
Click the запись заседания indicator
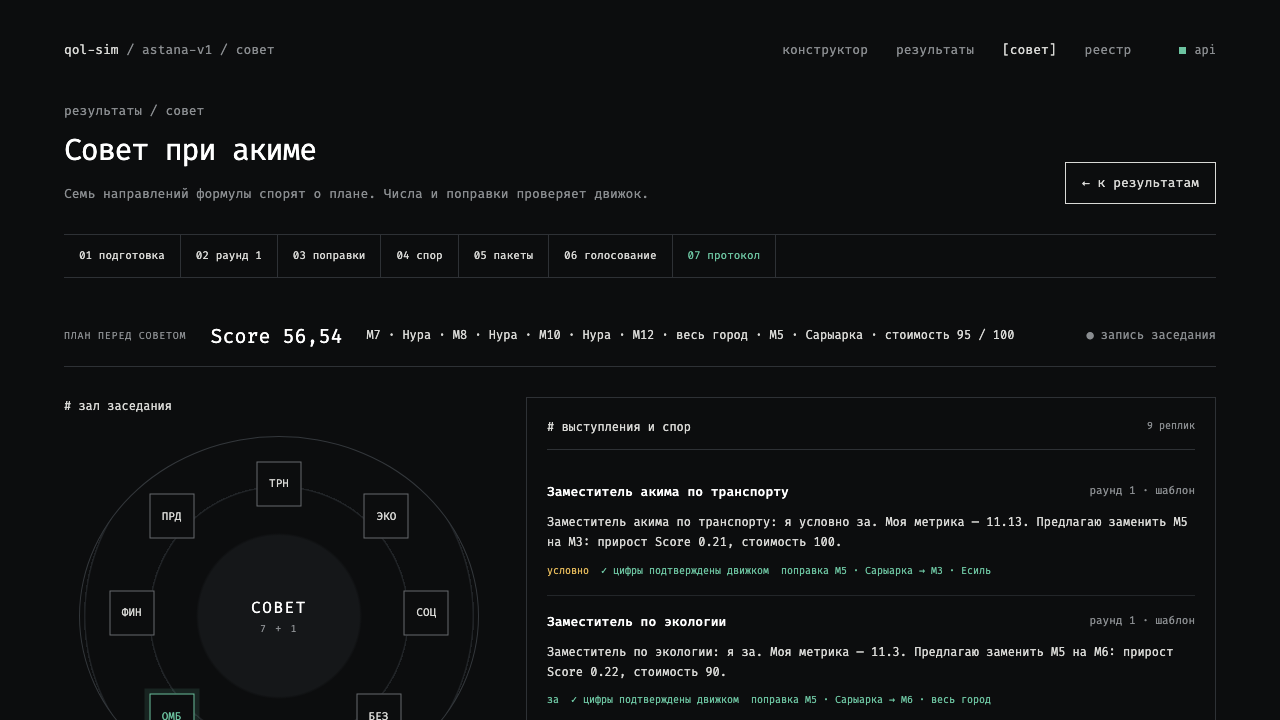pyautogui.click(x=1151, y=335)
